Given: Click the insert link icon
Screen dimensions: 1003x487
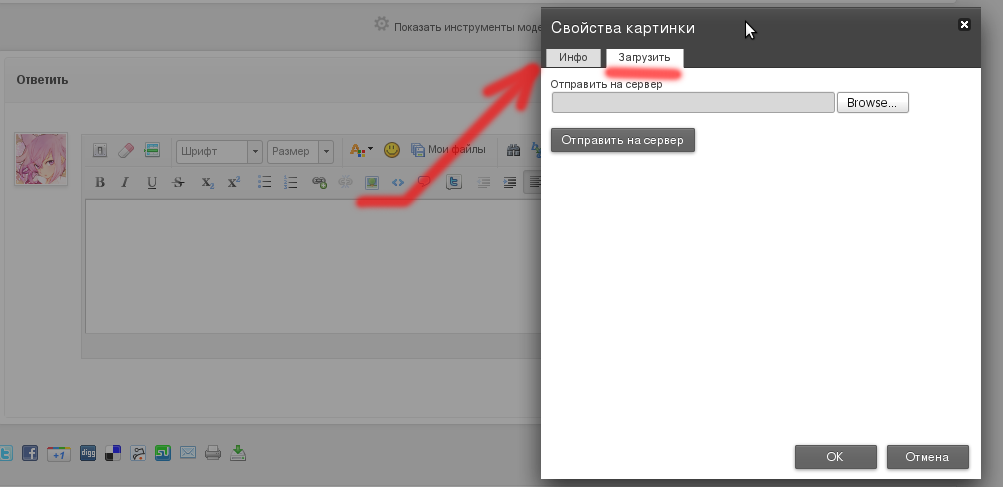Looking at the screenshot, I should point(319,182).
